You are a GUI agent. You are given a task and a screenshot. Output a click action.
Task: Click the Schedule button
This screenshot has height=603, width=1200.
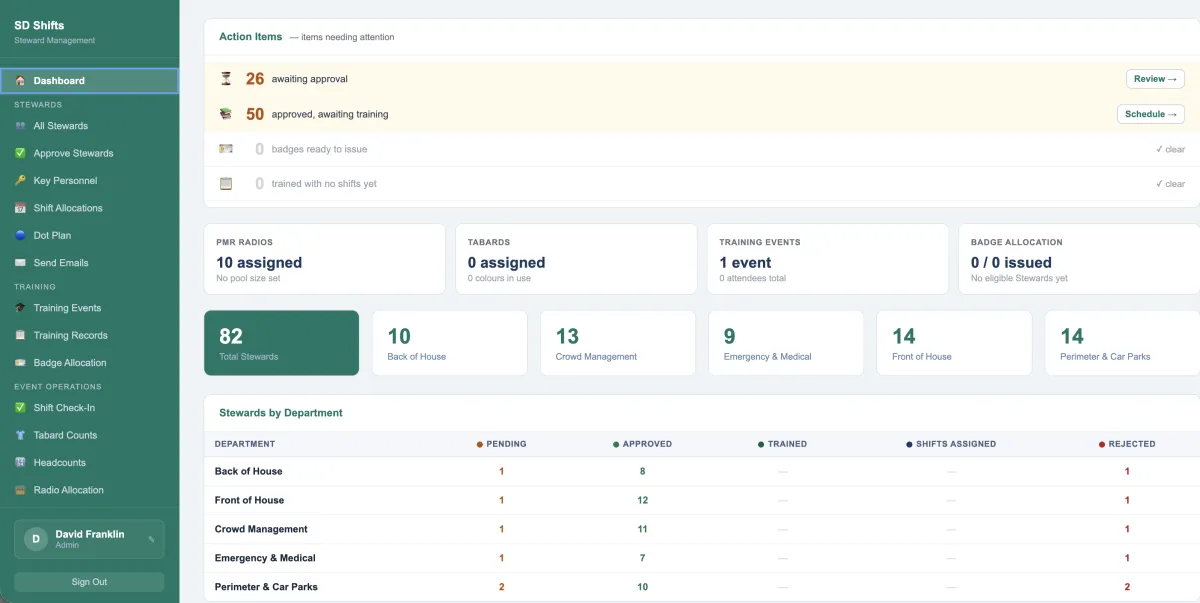click(1151, 114)
